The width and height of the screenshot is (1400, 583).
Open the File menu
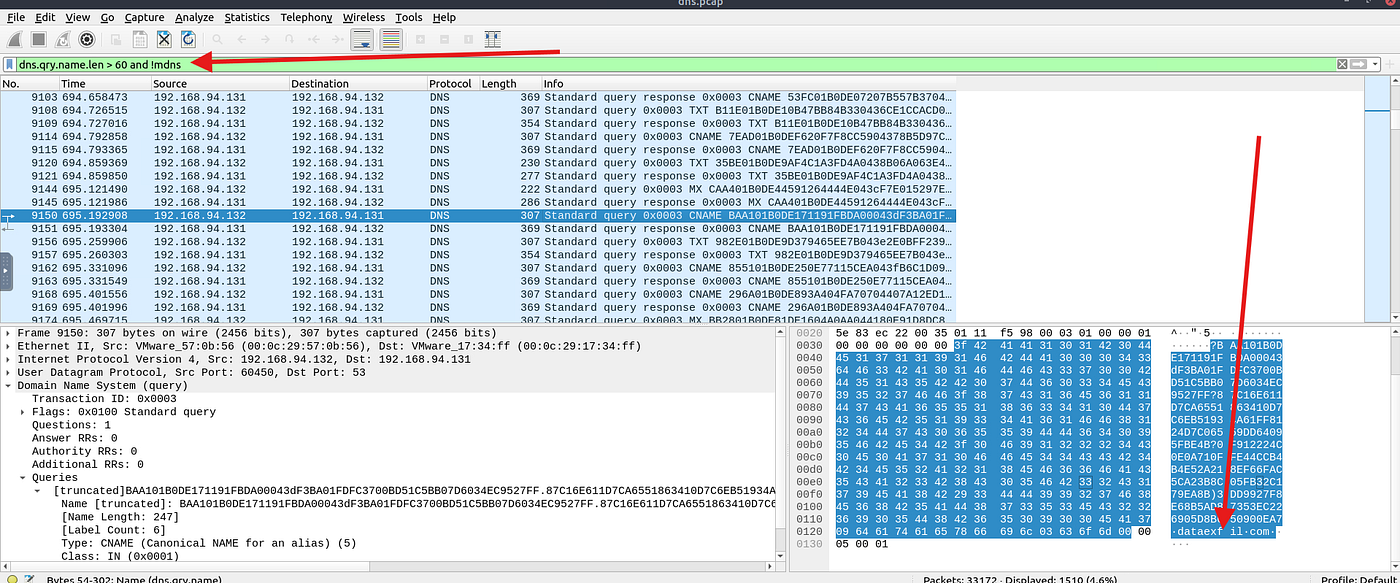click(x=16, y=17)
